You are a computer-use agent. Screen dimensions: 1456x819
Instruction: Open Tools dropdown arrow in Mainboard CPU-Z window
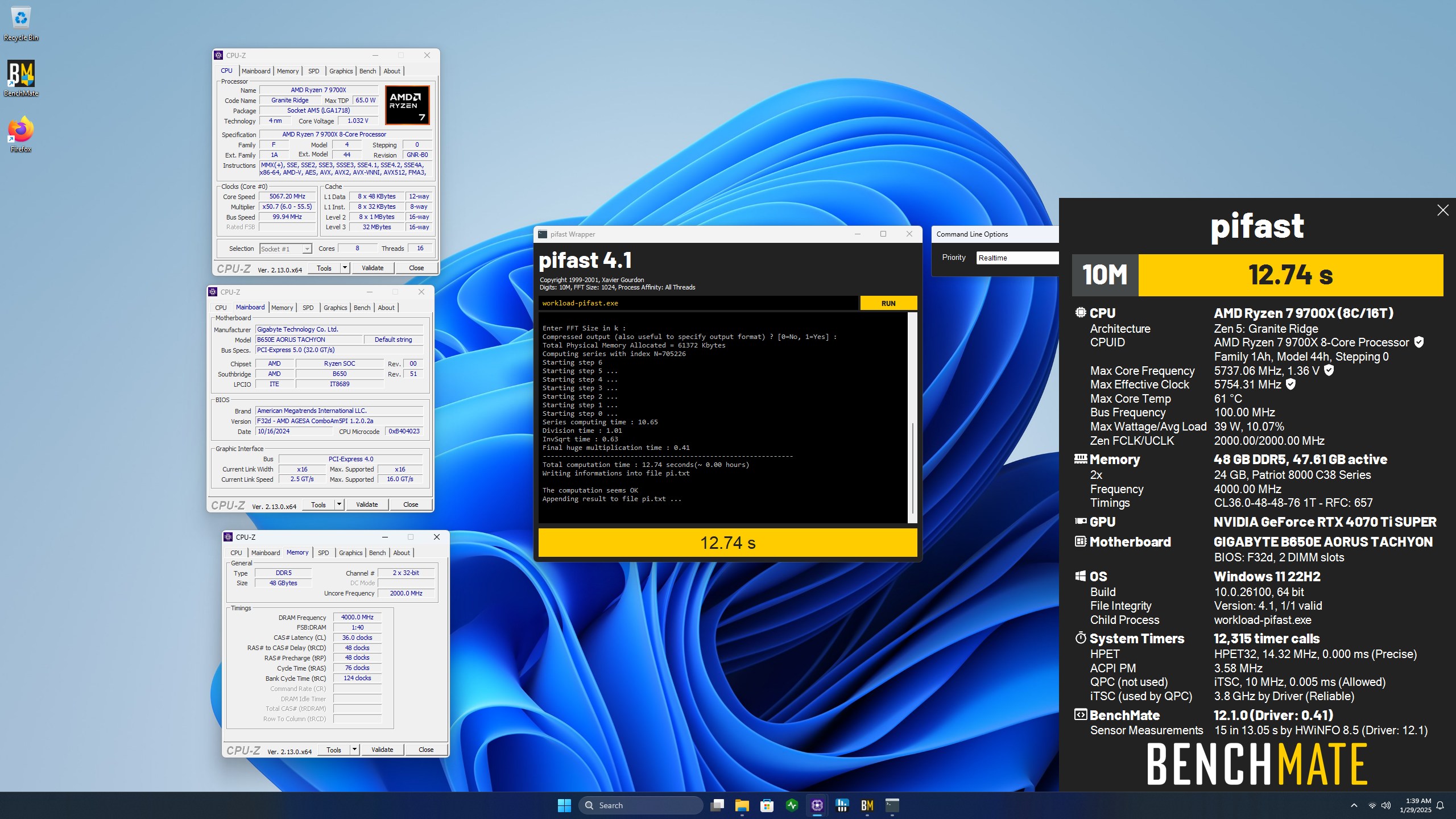[339, 504]
